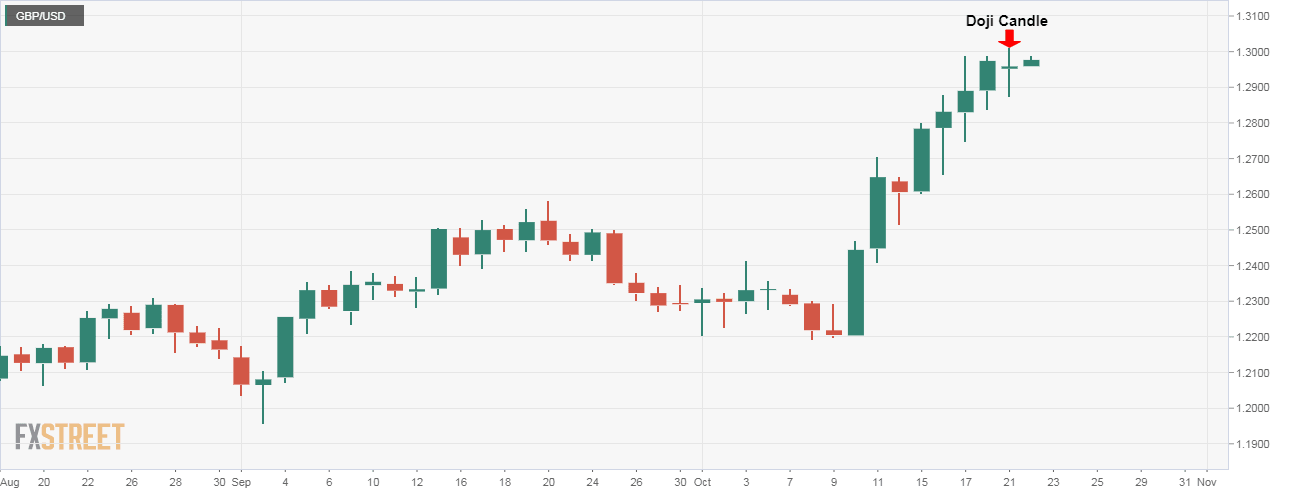Click the Aug label on time axis
Viewport: 1299px width, 495px height.
[x=6, y=479]
